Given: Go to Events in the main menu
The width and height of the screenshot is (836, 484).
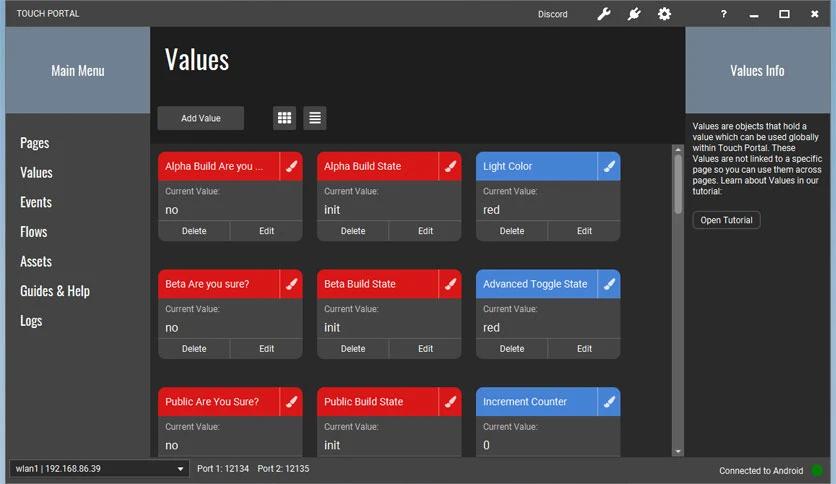Looking at the screenshot, I should tap(36, 202).
